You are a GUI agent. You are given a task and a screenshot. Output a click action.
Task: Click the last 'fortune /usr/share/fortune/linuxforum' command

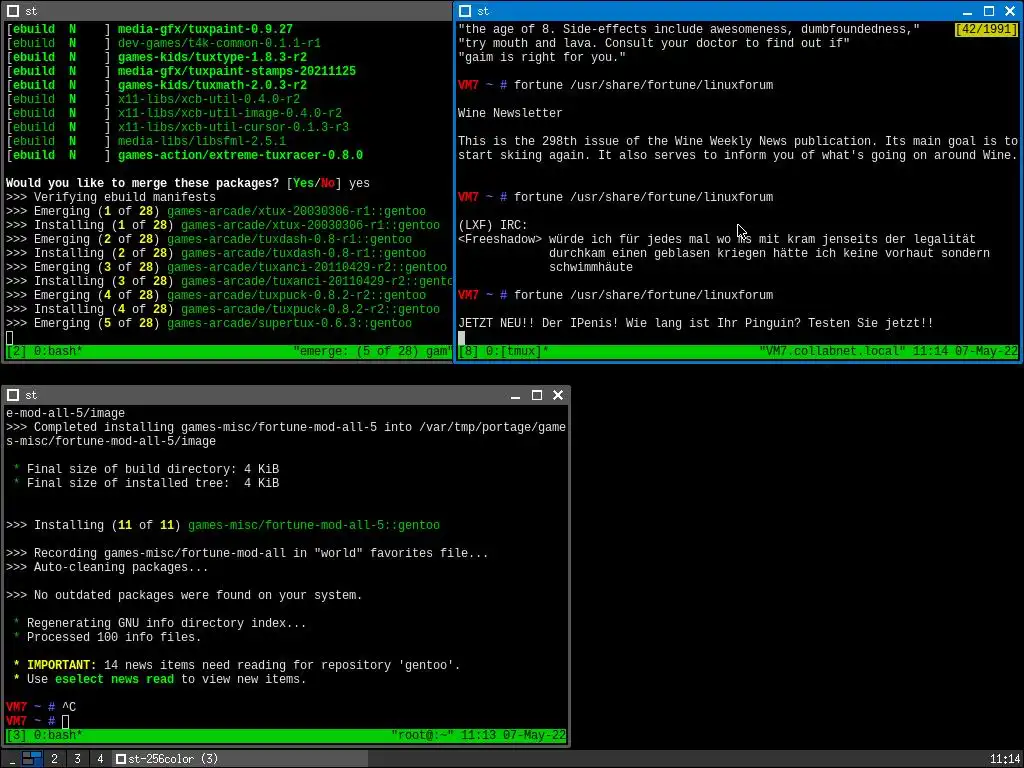pos(644,295)
